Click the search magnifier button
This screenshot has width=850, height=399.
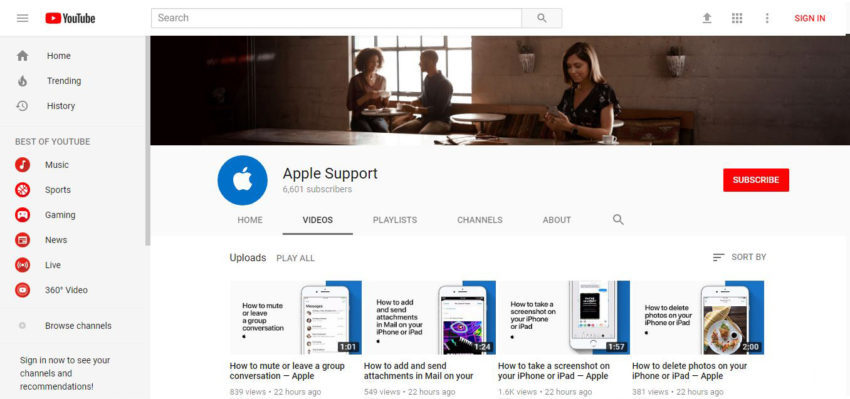[542, 18]
